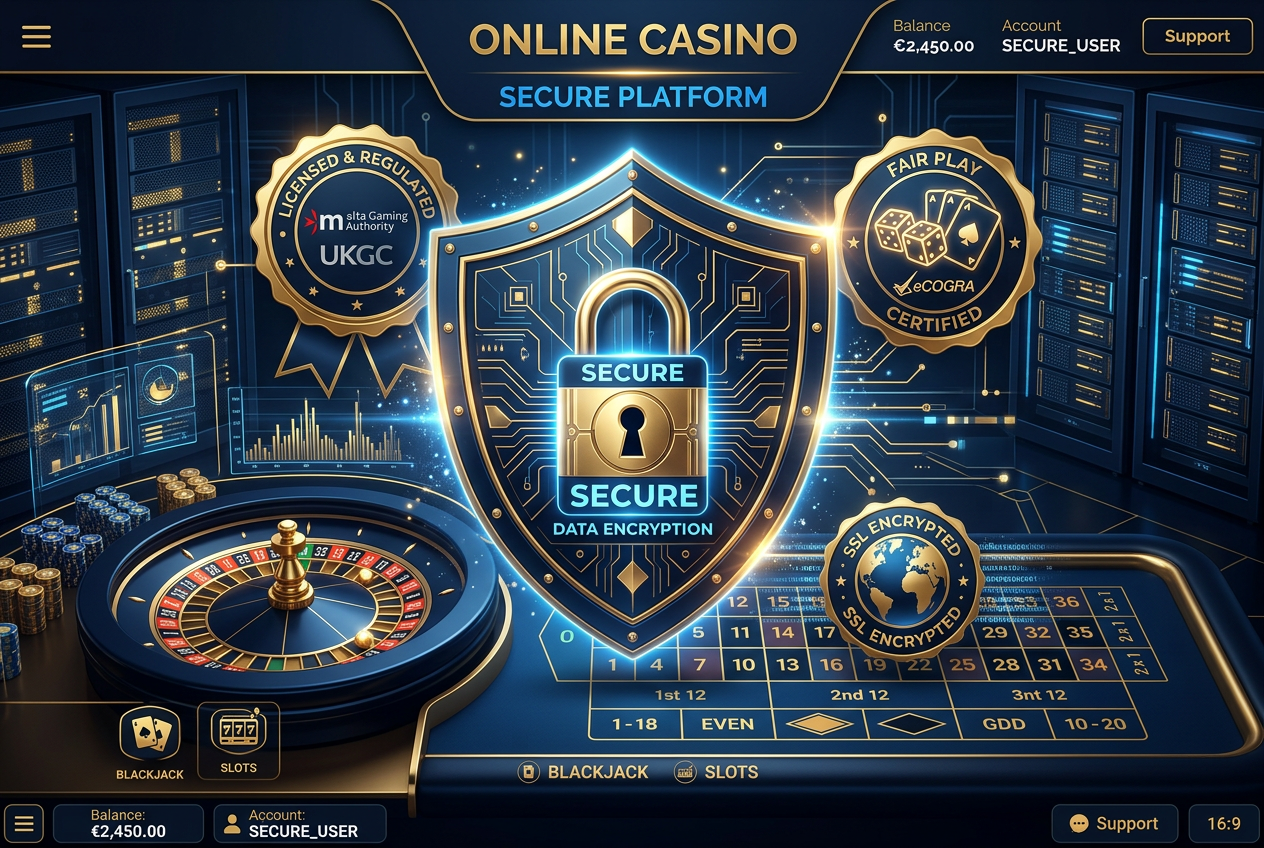
Task: Place a bet on 1-18
Action: [635, 723]
